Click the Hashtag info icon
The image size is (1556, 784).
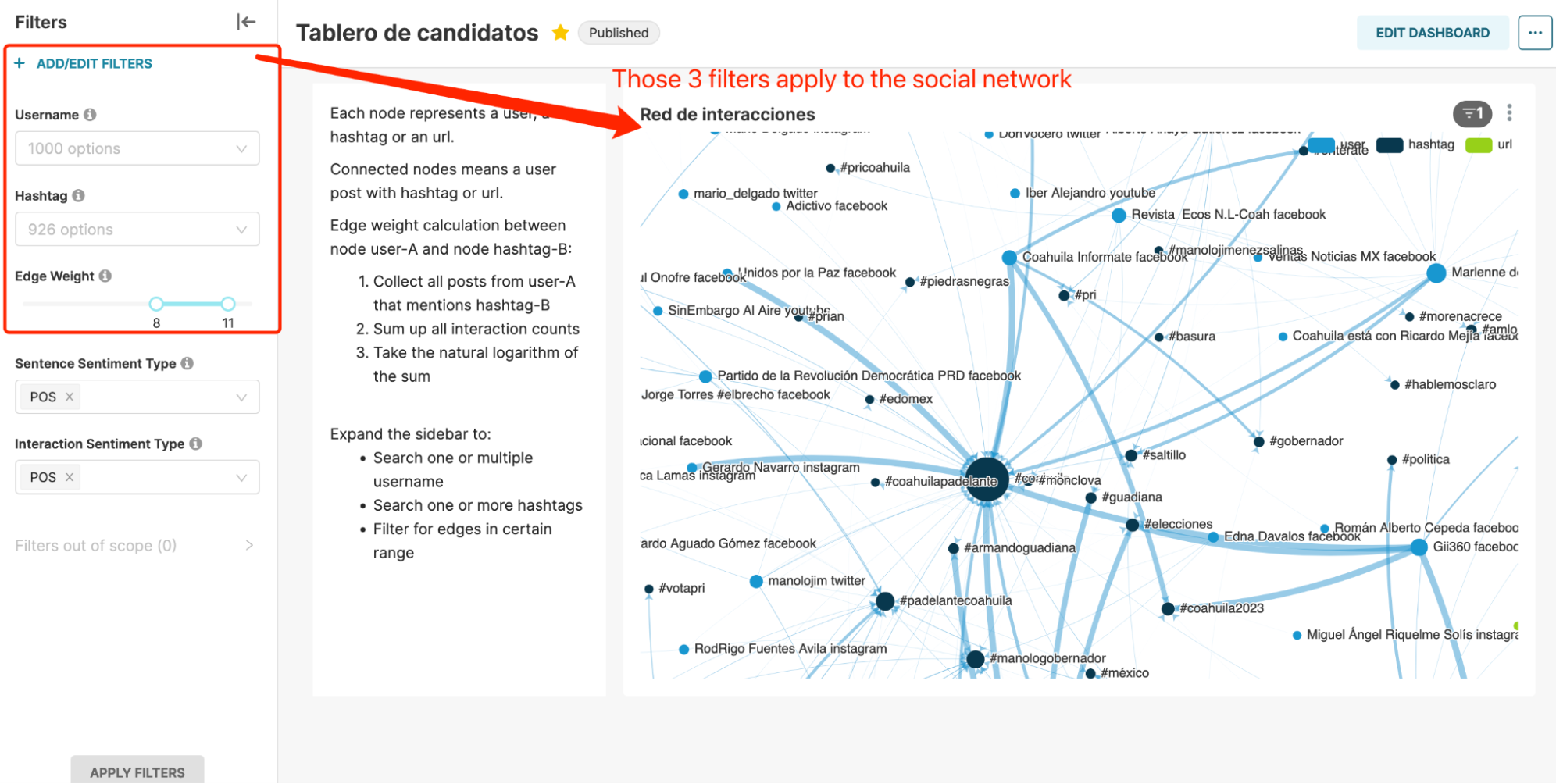click(79, 195)
